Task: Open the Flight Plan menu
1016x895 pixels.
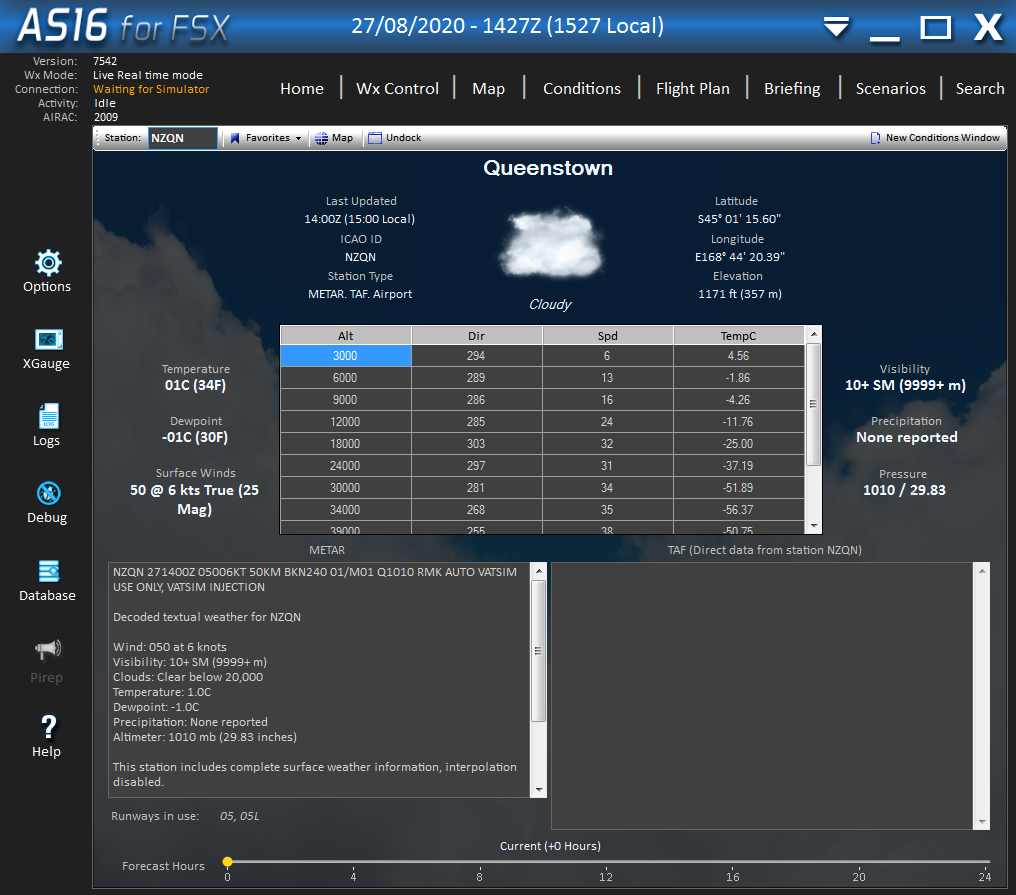Action: pos(693,89)
